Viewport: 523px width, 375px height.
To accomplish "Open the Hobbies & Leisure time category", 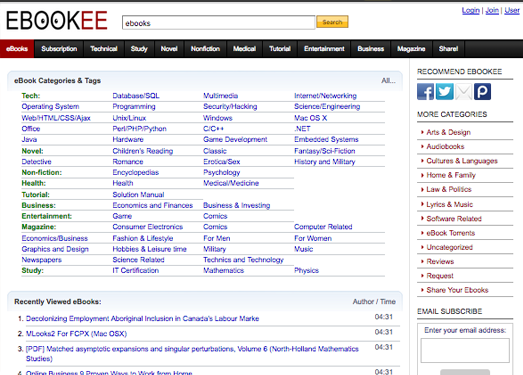I will pyautogui.click(x=149, y=249).
